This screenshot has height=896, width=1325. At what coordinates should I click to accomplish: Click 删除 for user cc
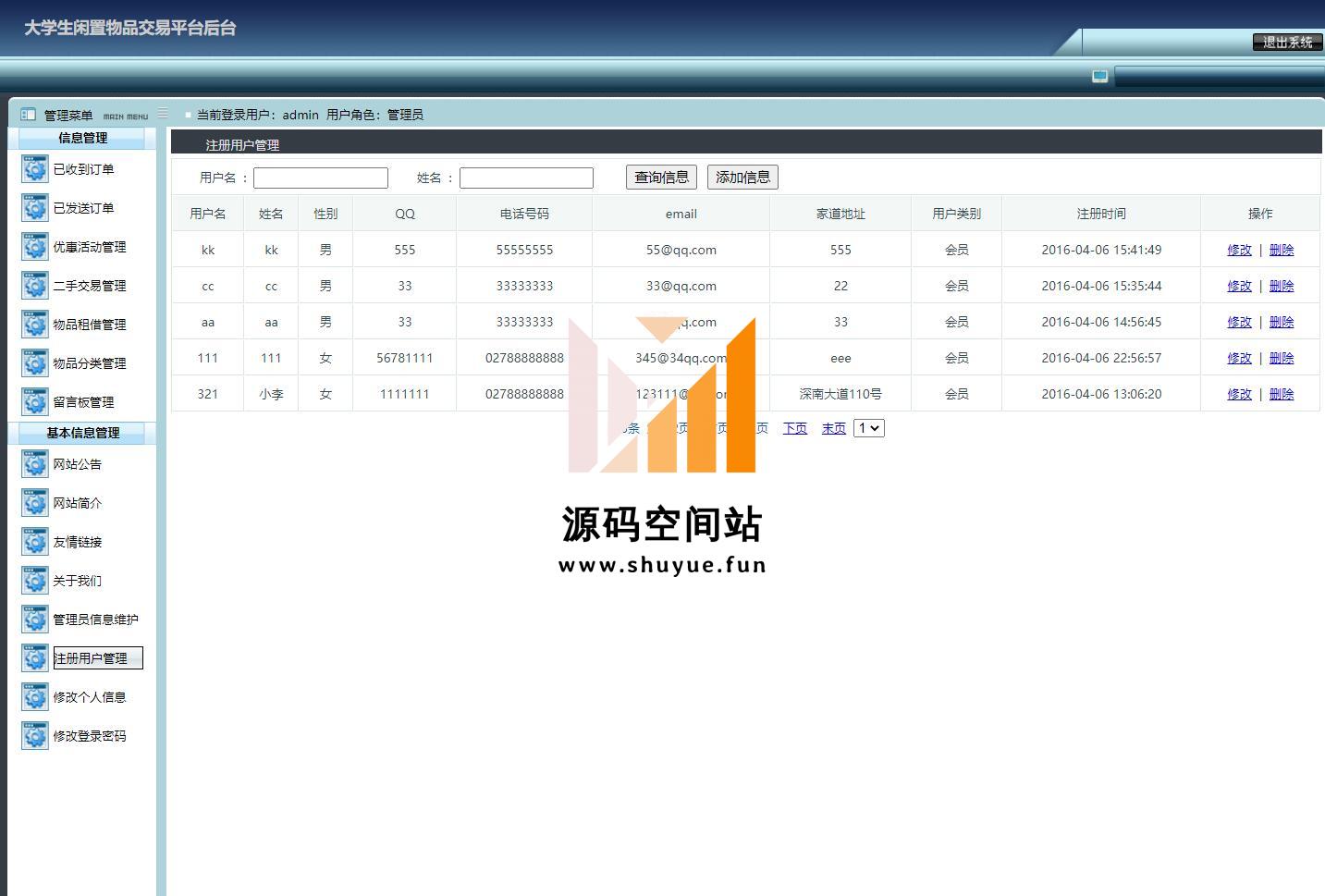(x=1282, y=286)
